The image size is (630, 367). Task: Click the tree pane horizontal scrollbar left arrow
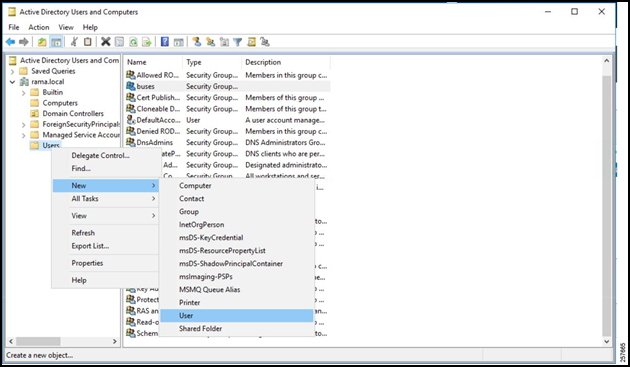(11, 341)
